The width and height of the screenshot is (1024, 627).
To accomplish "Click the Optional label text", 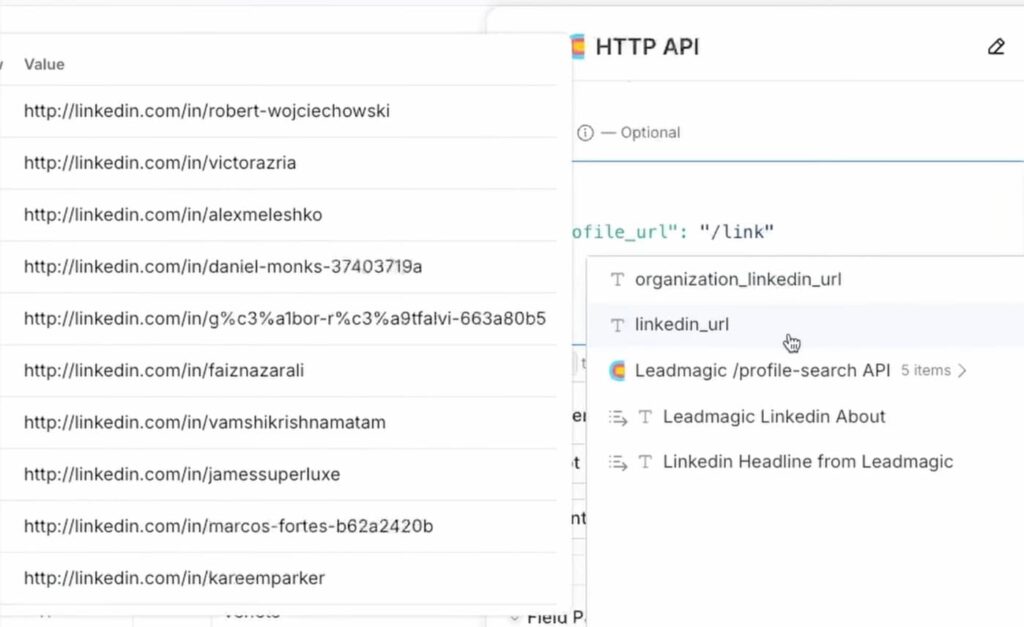I will pos(650,133).
